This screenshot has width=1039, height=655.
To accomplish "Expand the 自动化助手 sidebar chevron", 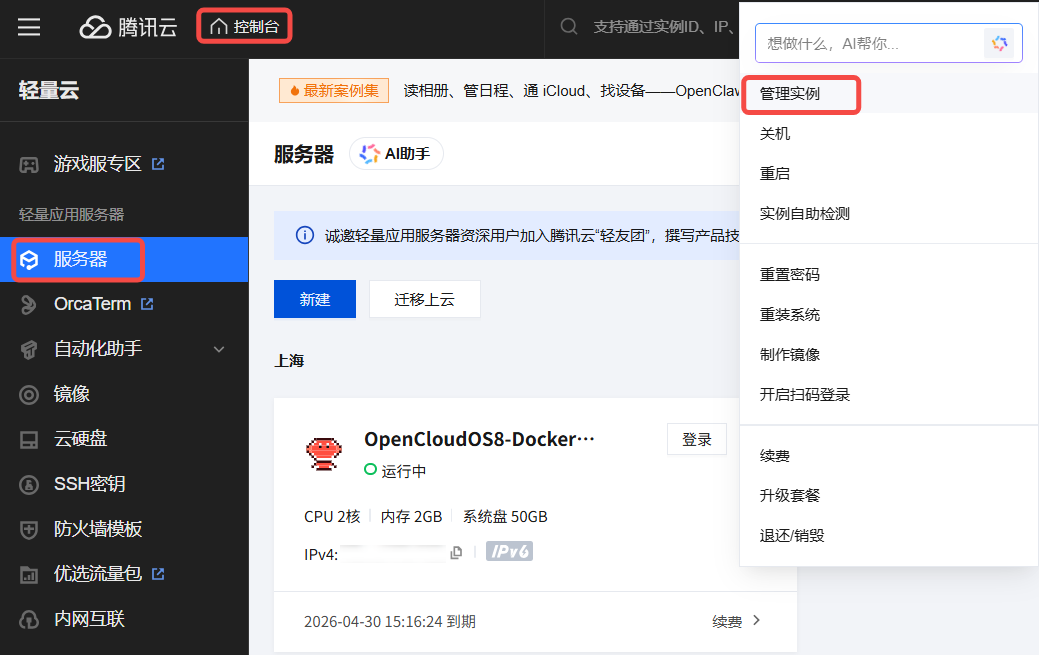I will (220, 349).
